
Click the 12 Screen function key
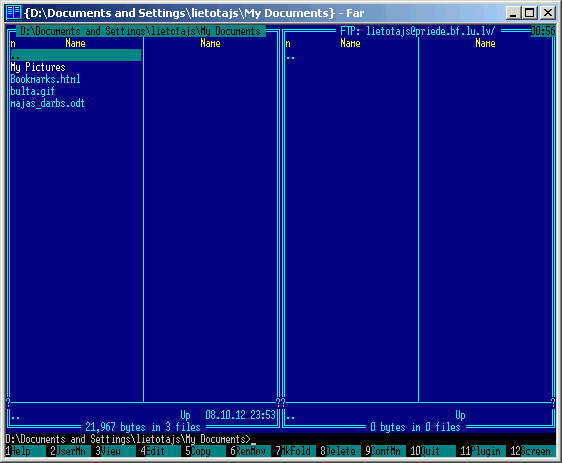coord(533,451)
